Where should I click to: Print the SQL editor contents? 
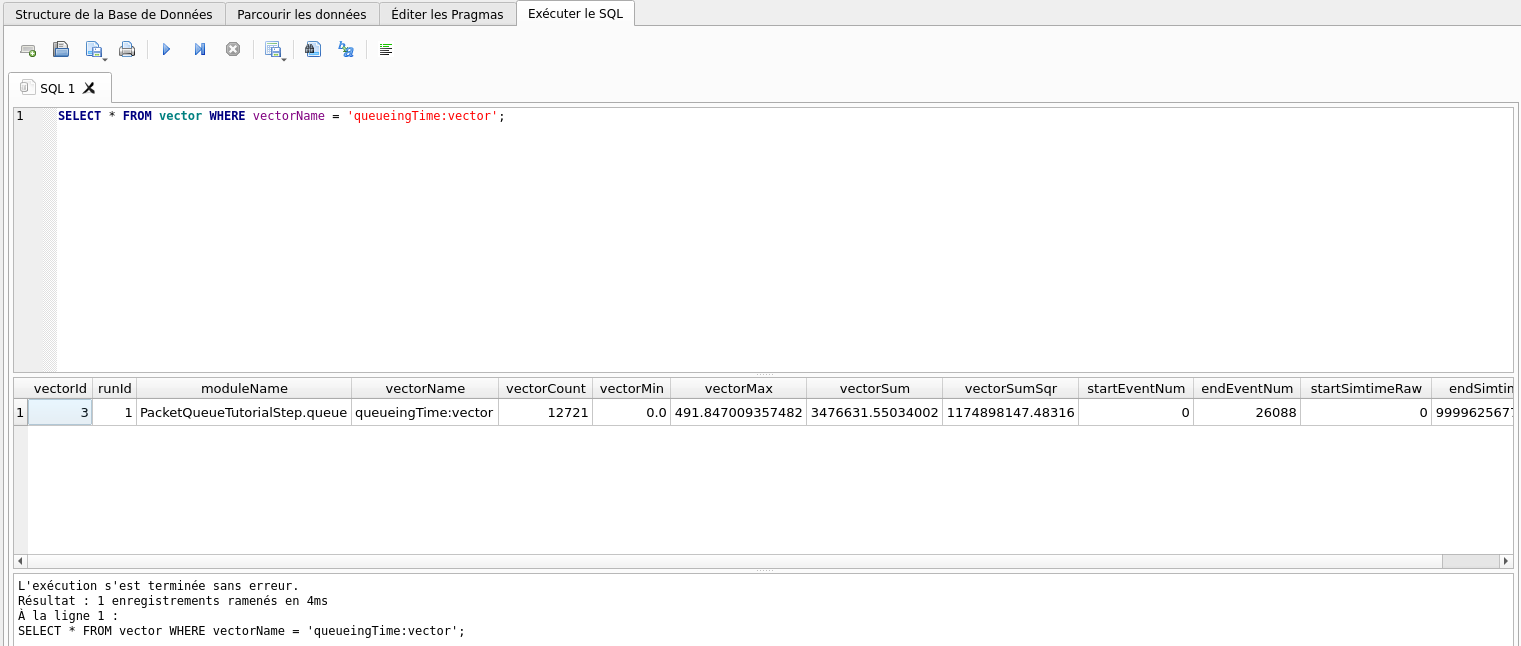click(x=127, y=49)
